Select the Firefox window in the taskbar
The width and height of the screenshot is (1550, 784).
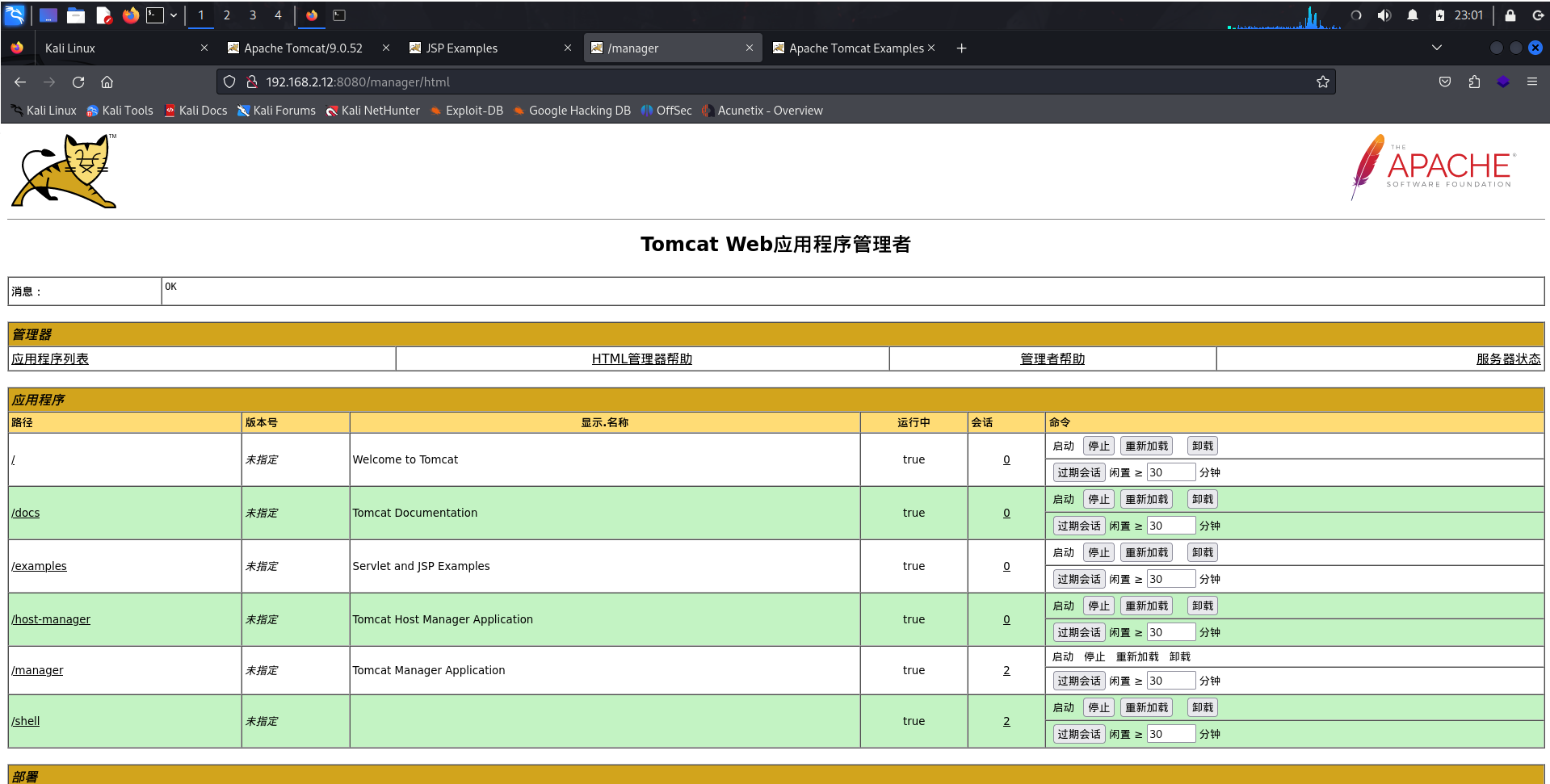pyautogui.click(x=312, y=15)
